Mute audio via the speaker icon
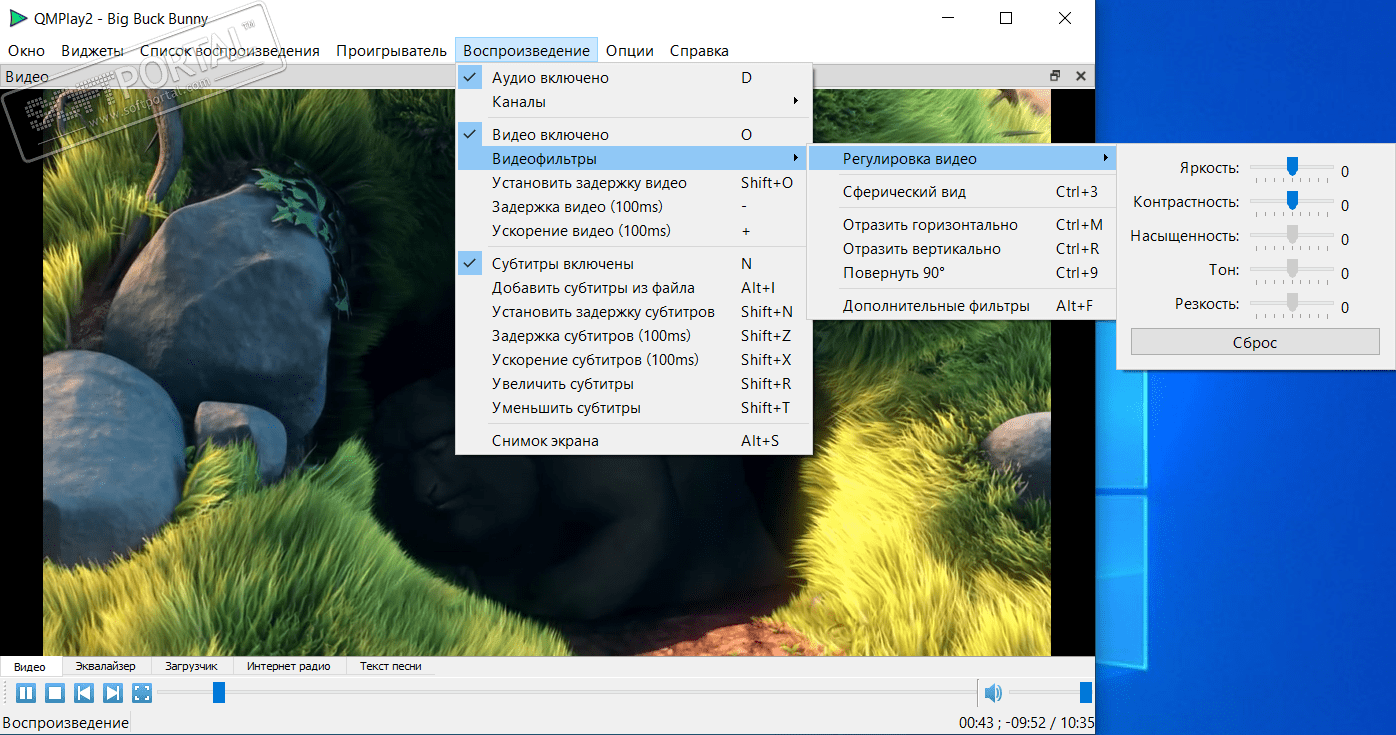 tap(992, 693)
